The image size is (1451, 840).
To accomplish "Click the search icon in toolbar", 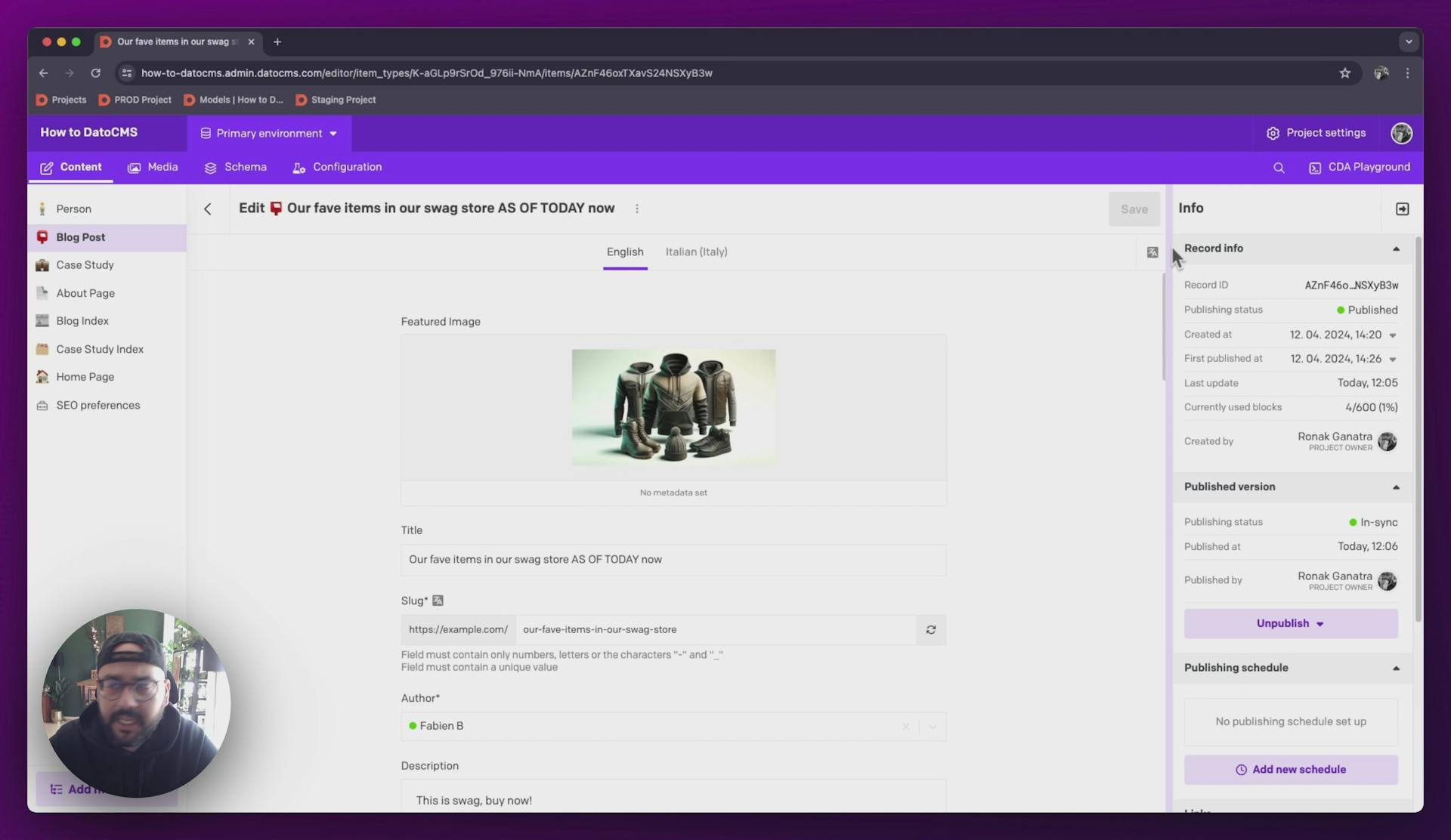I will 1279,167.
